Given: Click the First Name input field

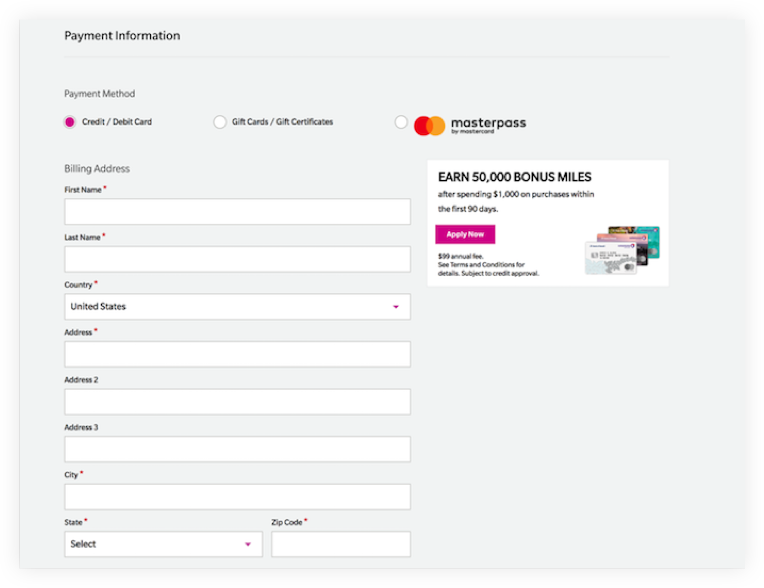Looking at the screenshot, I should pos(237,212).
